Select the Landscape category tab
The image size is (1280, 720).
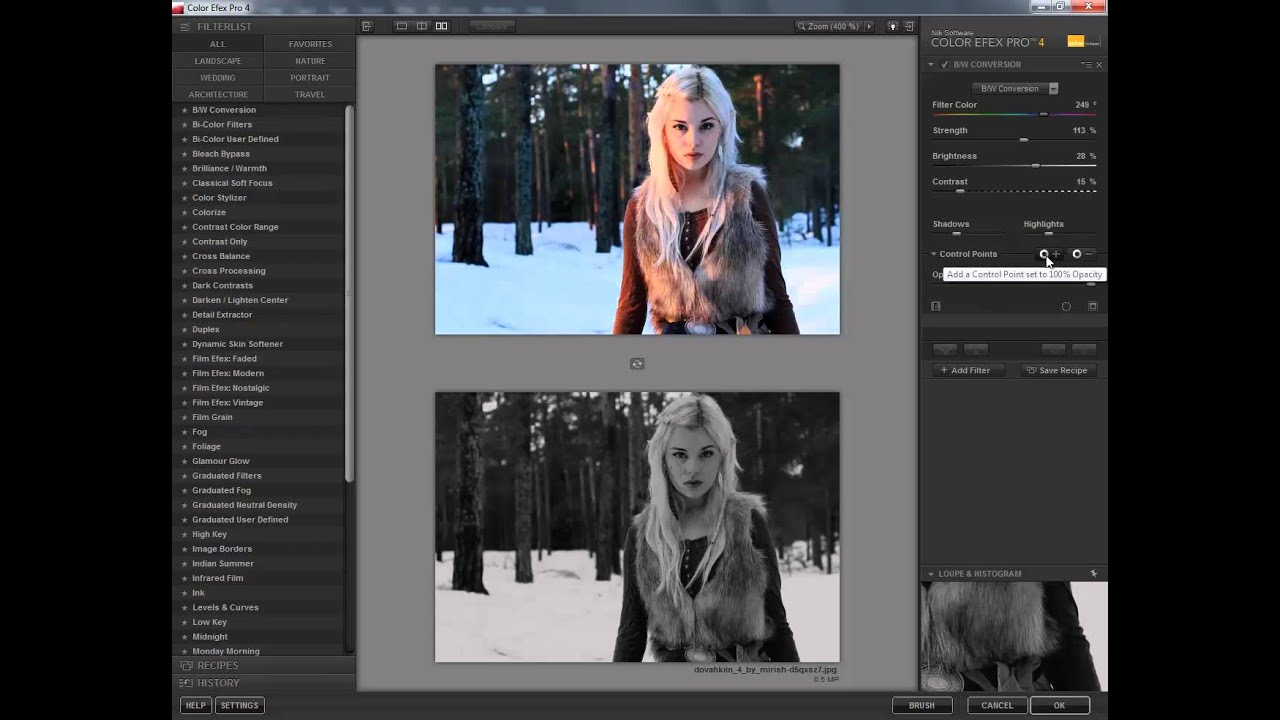pos(218,61)
